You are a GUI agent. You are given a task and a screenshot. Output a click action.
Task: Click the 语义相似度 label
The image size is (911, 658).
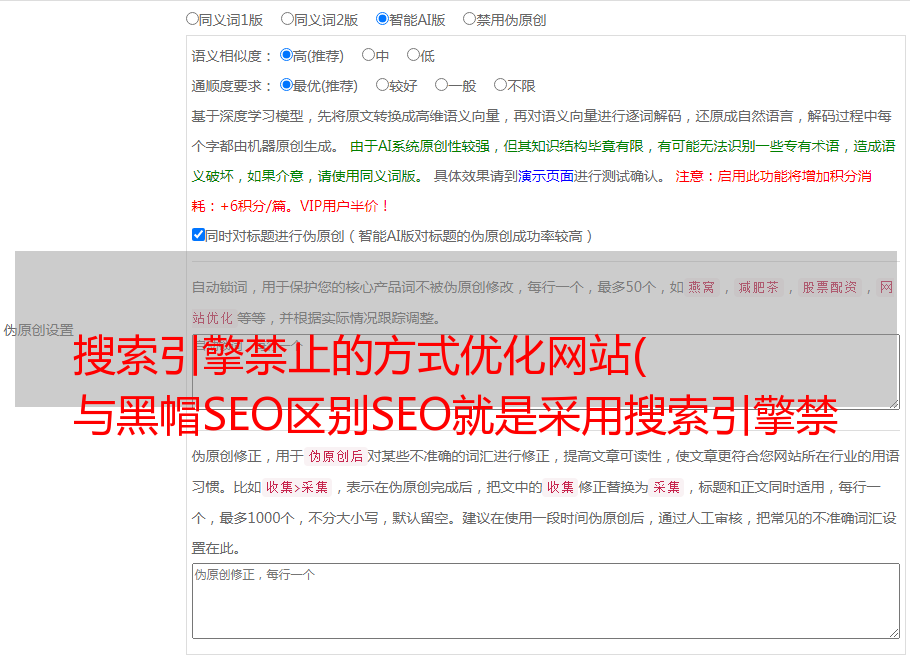pos(232,56)
